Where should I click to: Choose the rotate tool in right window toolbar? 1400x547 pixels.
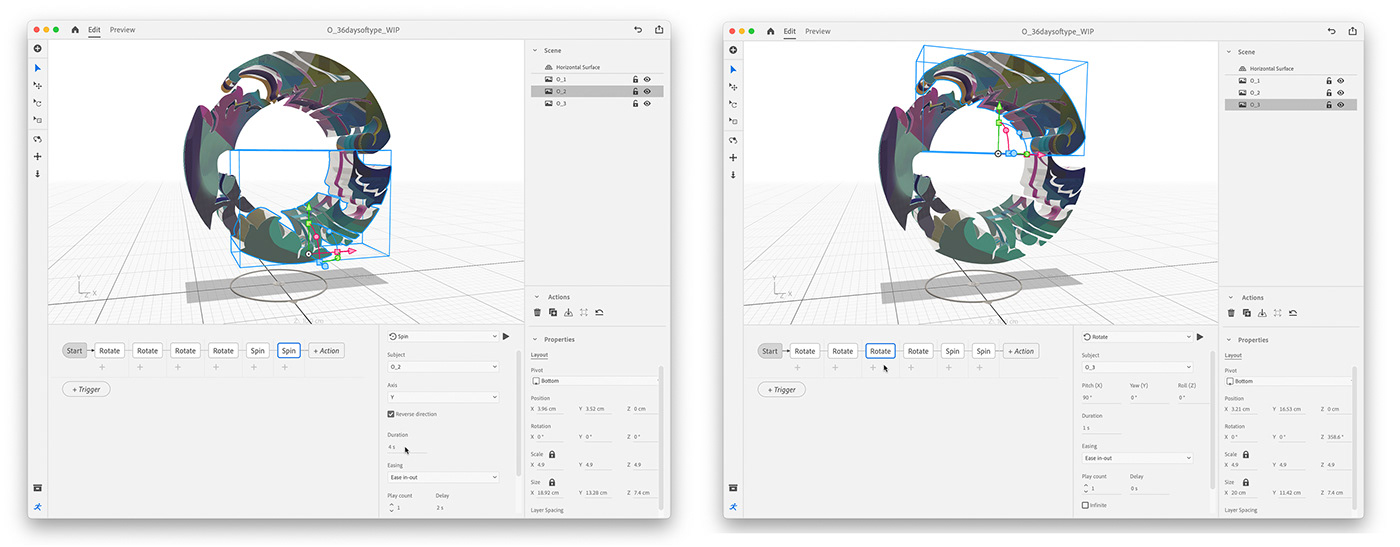click(x=733, y=103)
